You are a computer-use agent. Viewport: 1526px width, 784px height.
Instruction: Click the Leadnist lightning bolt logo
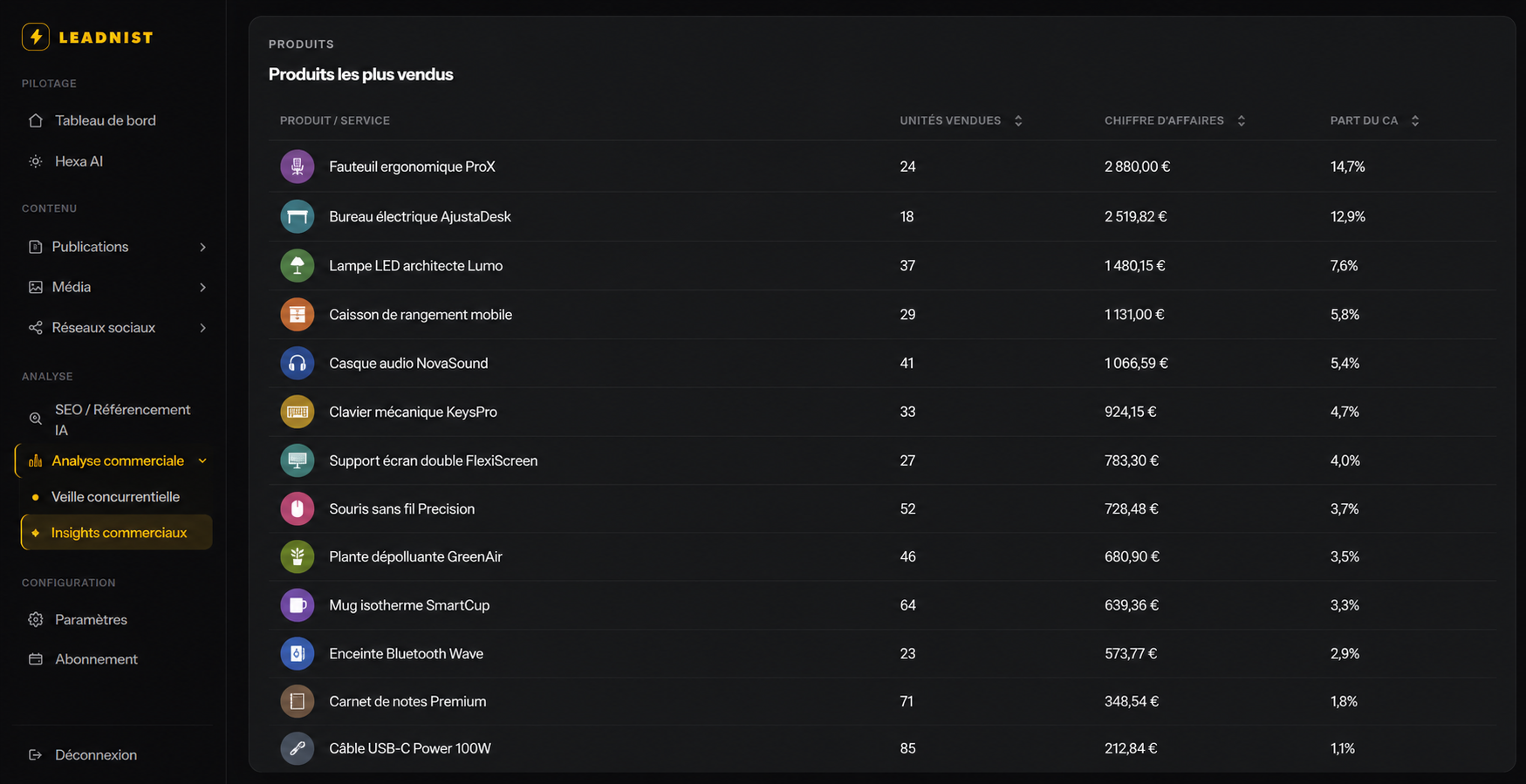pyautogui.click(x=36, y=37)
